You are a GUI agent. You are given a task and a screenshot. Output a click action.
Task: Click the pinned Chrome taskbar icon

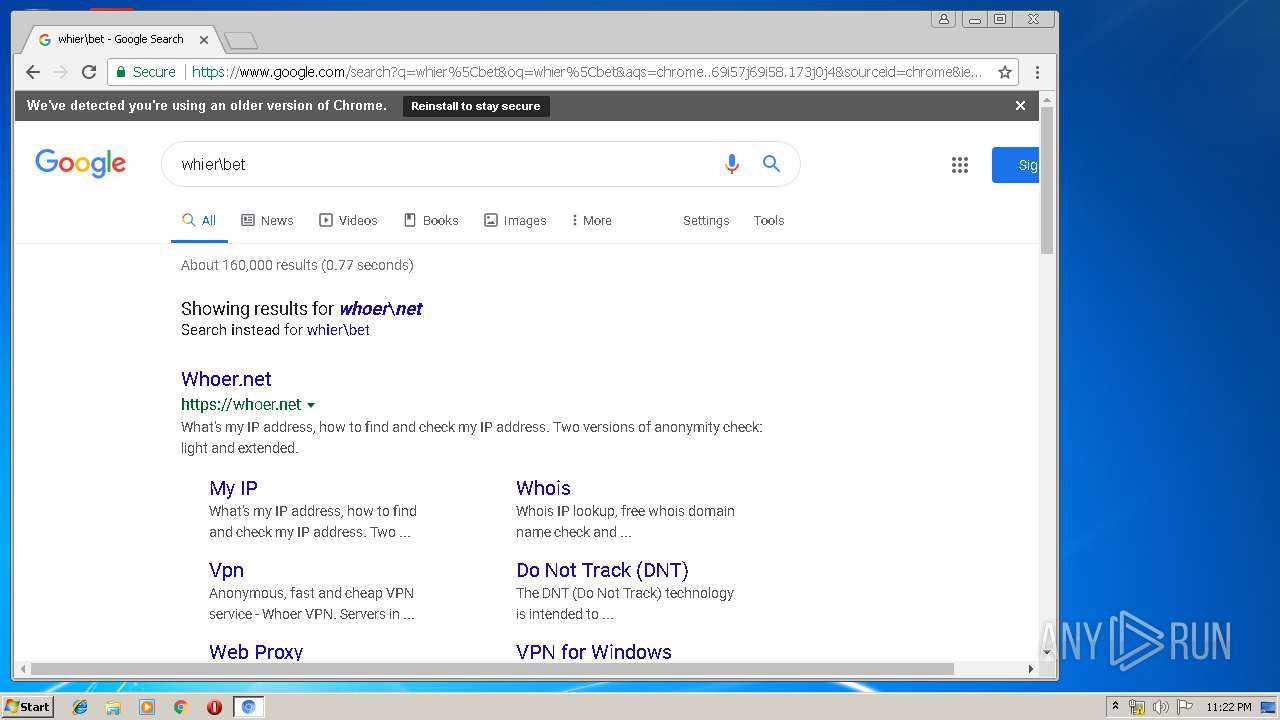point(180,707)
